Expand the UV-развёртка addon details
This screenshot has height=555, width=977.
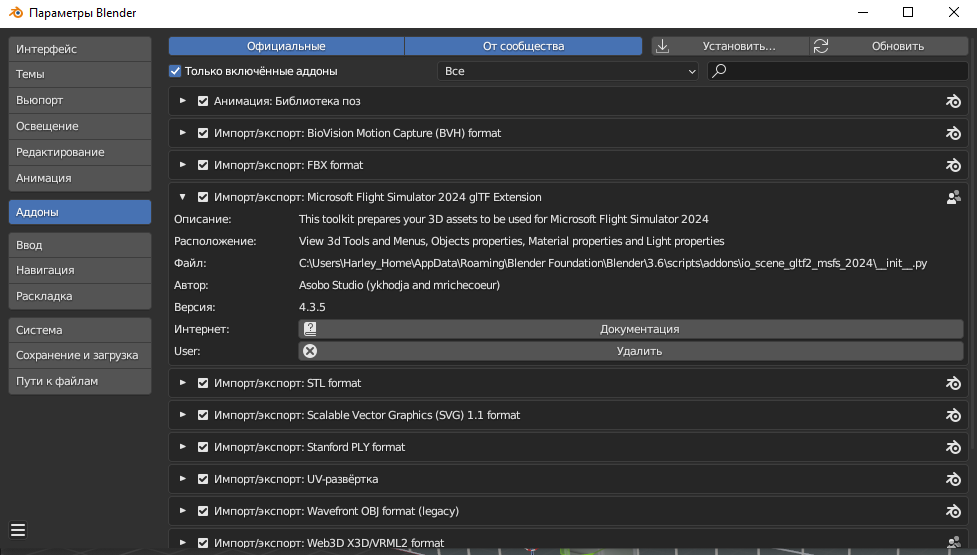[x=183, y=479]
